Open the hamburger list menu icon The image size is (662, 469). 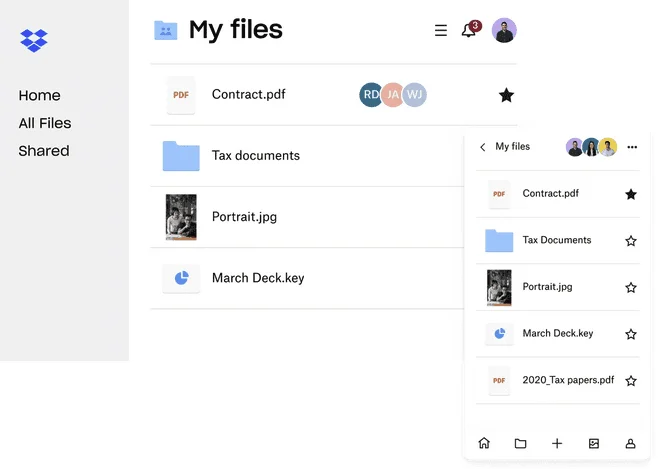click(441, 30)
